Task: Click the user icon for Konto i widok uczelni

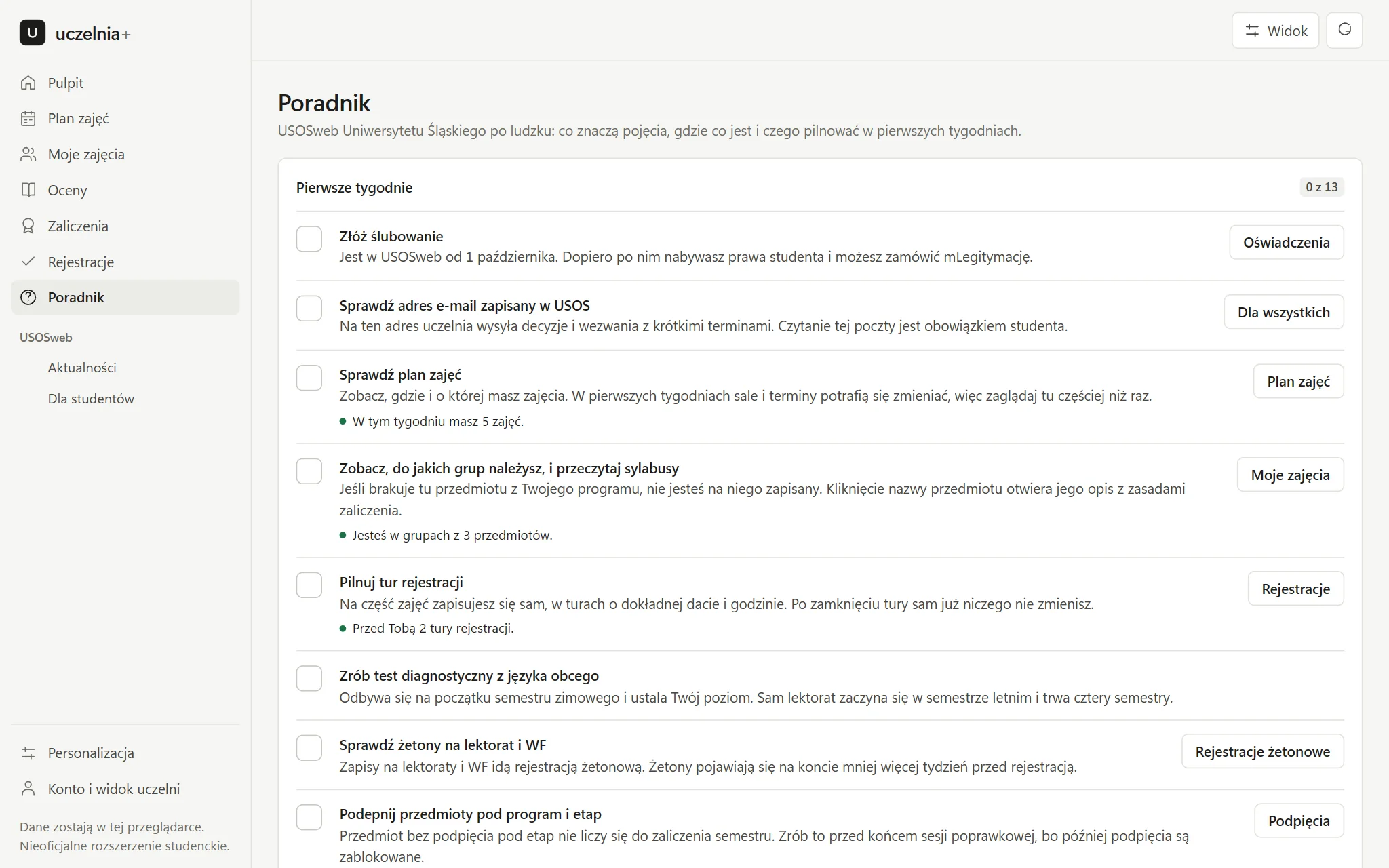Action: click(x=28, y=789)
